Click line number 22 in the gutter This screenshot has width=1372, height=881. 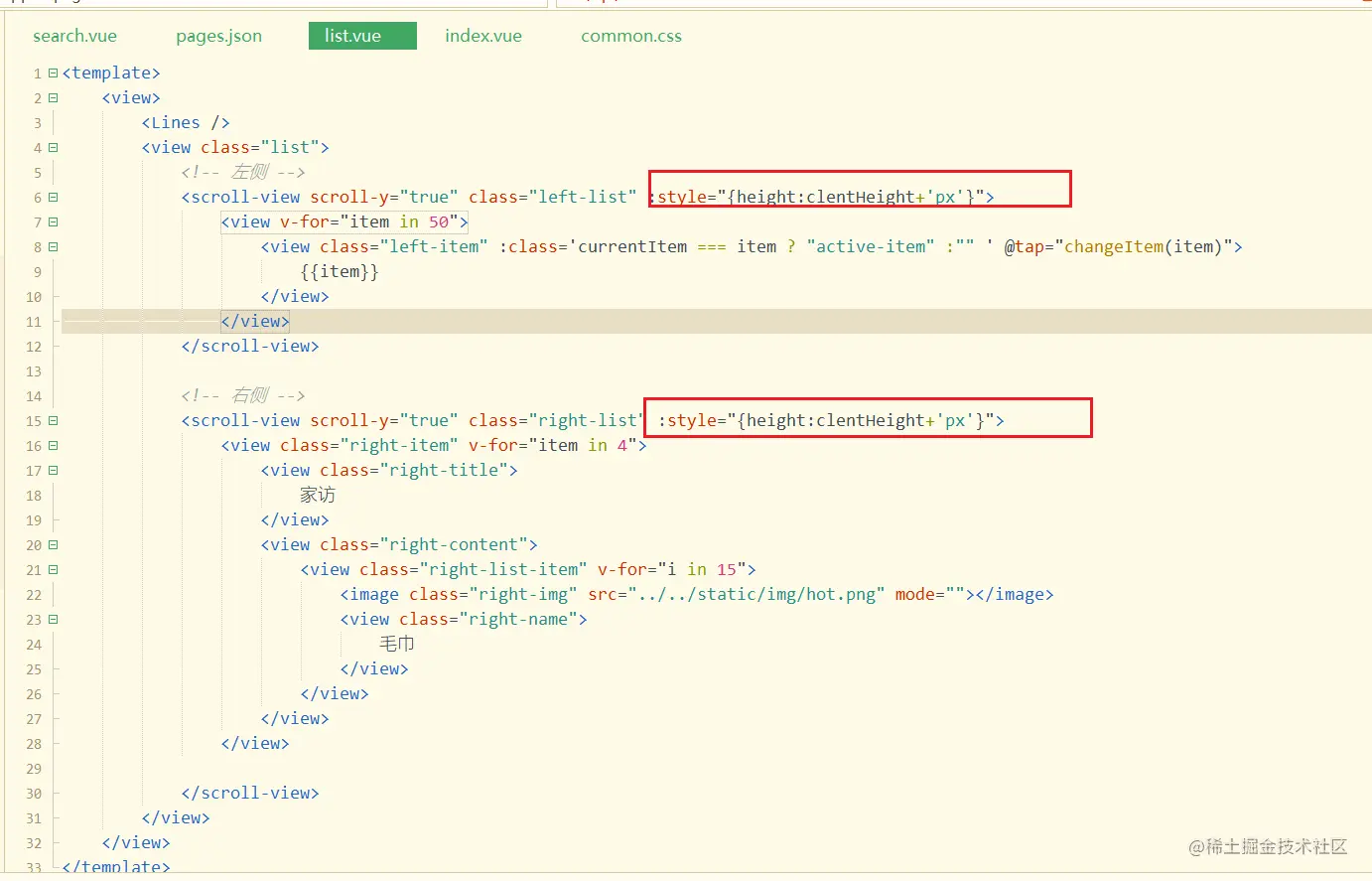[x=34, y=595]
